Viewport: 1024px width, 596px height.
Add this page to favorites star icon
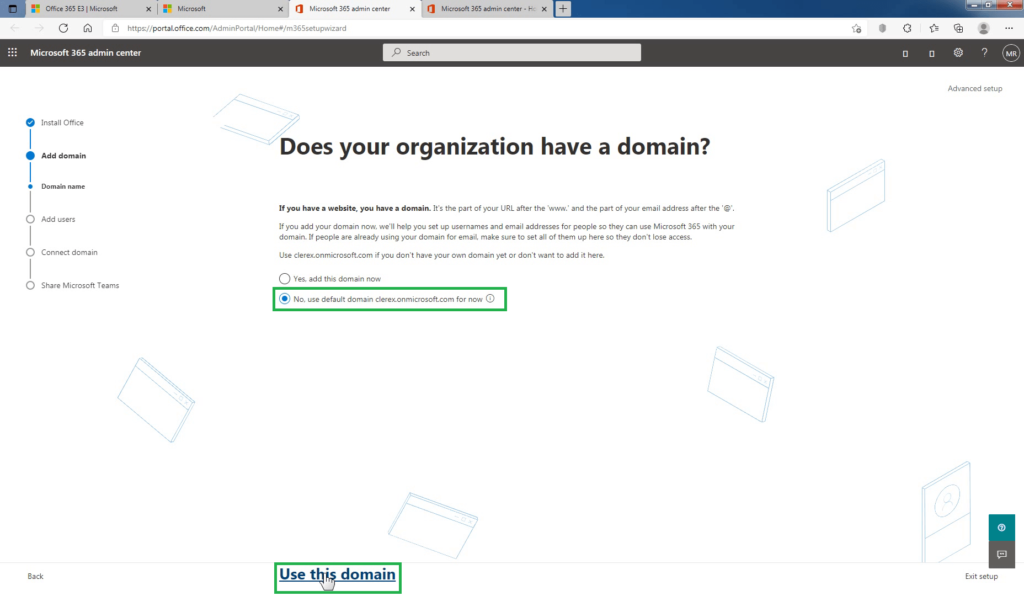tap(856, 28)
